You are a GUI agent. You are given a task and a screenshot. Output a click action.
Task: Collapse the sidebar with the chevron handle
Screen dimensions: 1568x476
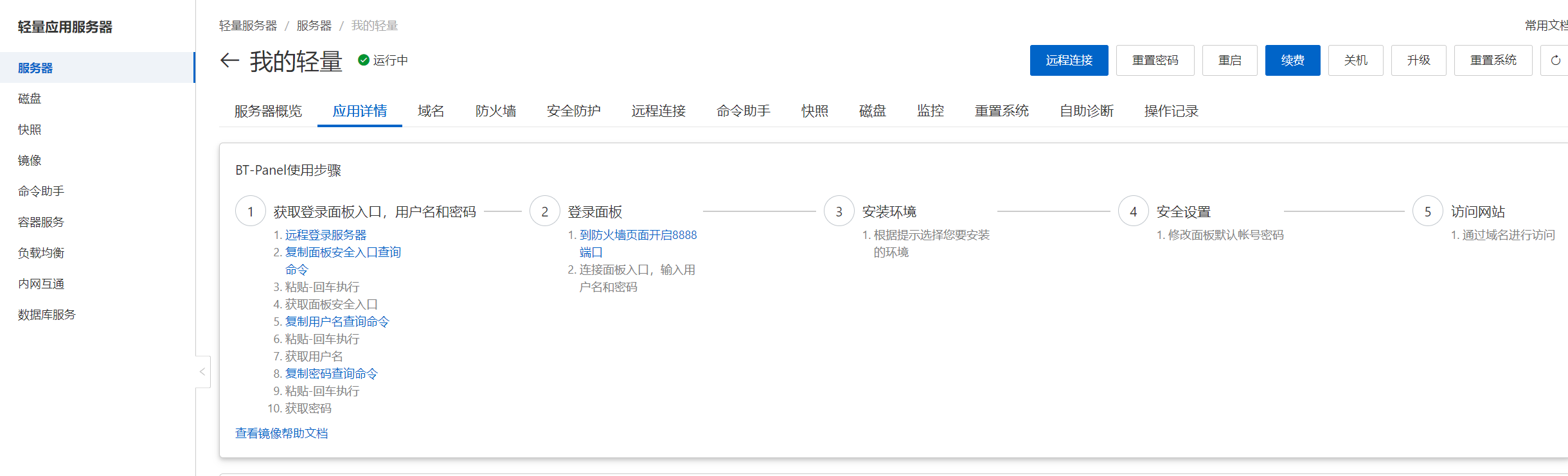click(202, 371)
